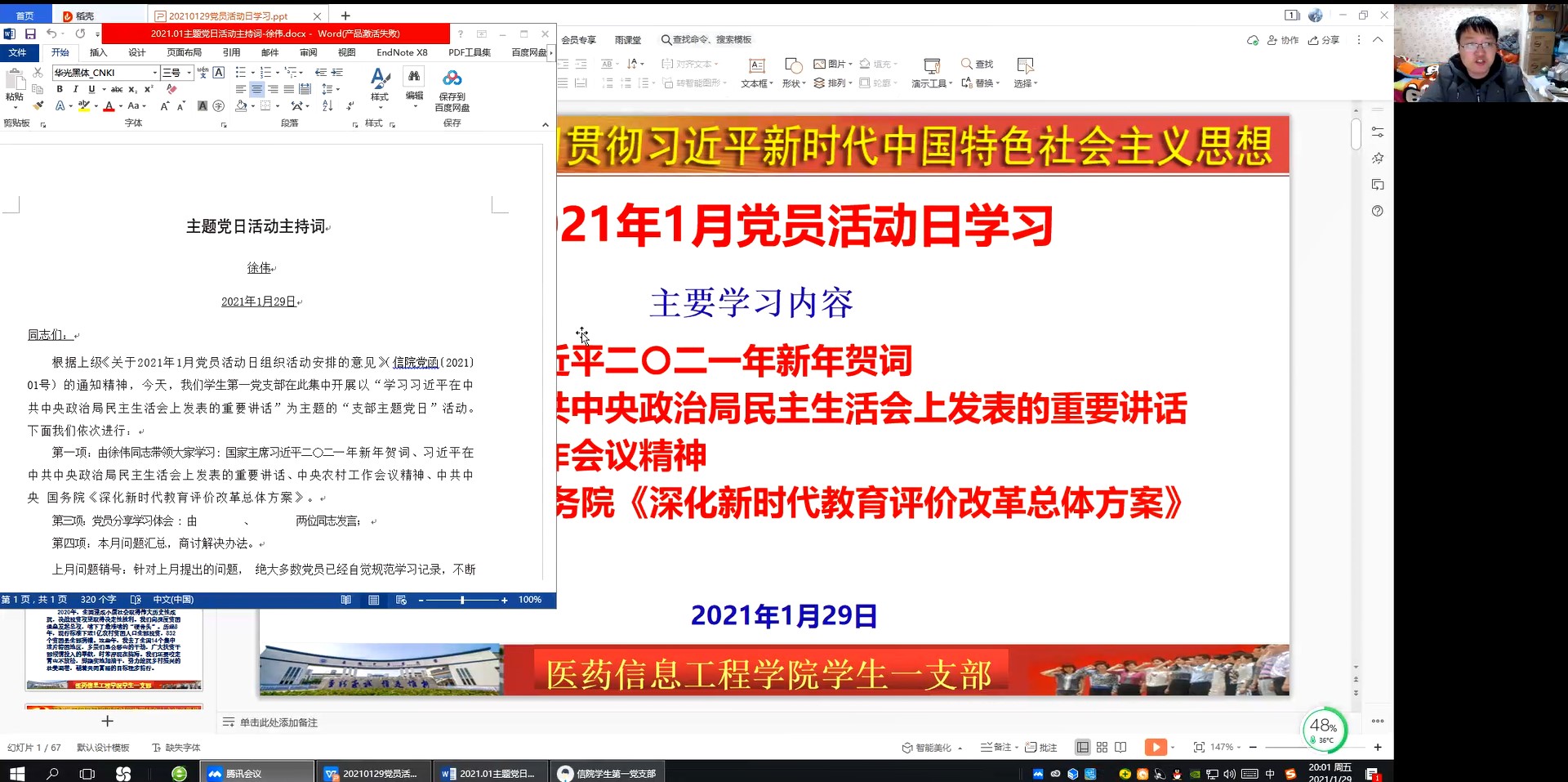Image resolution: width=1568 pixels, height=782 pixels.
Task: Toggle italic formatting in Word ribbon
Action: click(x=76, y=89)
